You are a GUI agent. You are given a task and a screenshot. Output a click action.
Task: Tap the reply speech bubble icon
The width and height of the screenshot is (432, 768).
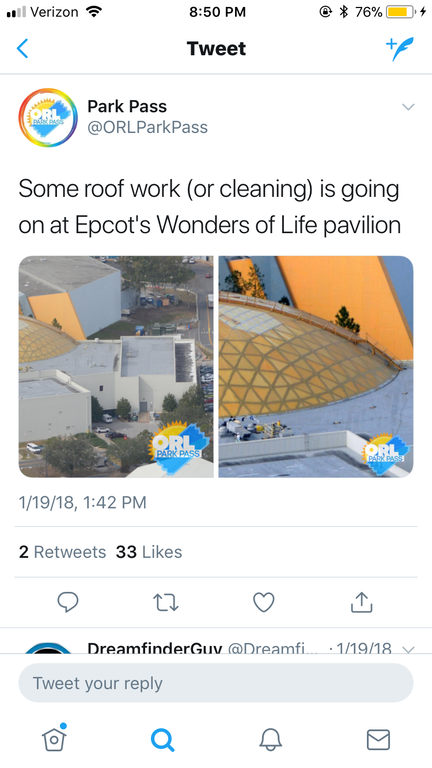tap(68, 602)
